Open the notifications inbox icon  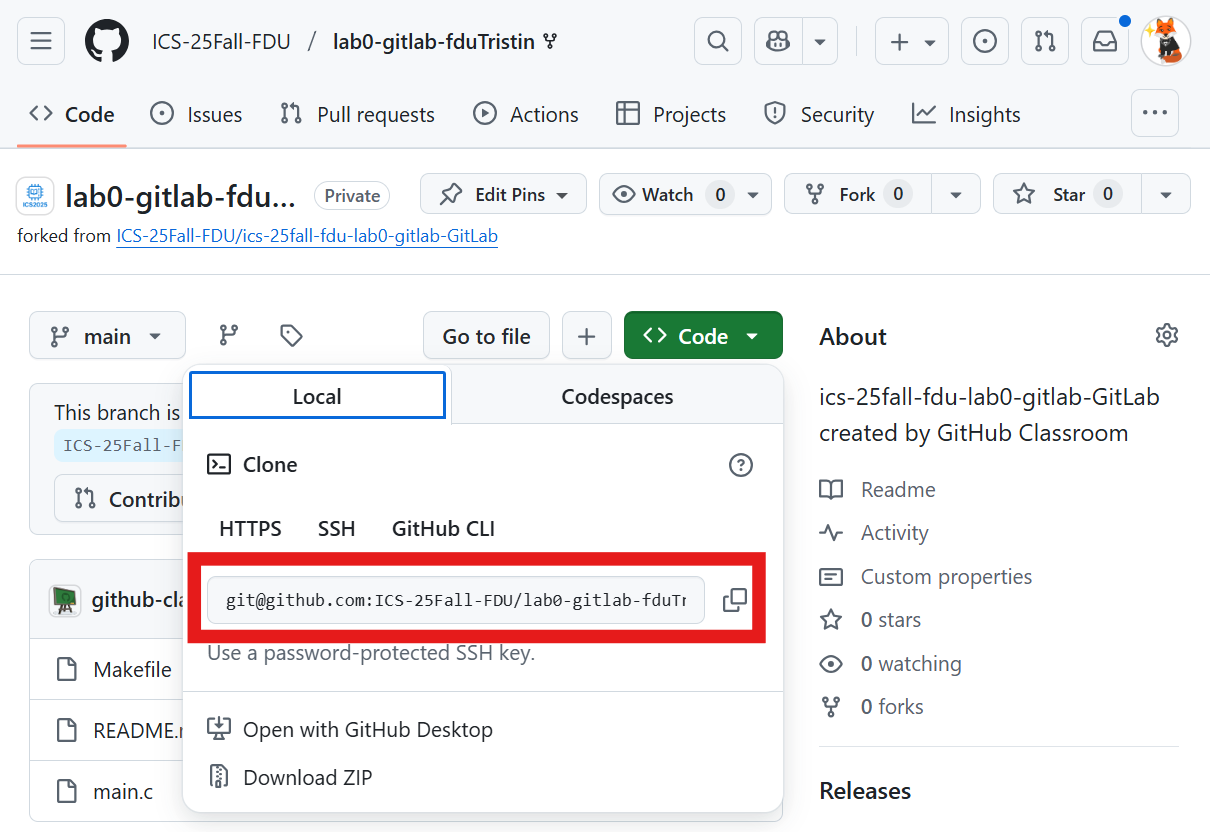tap(1104, 41)
